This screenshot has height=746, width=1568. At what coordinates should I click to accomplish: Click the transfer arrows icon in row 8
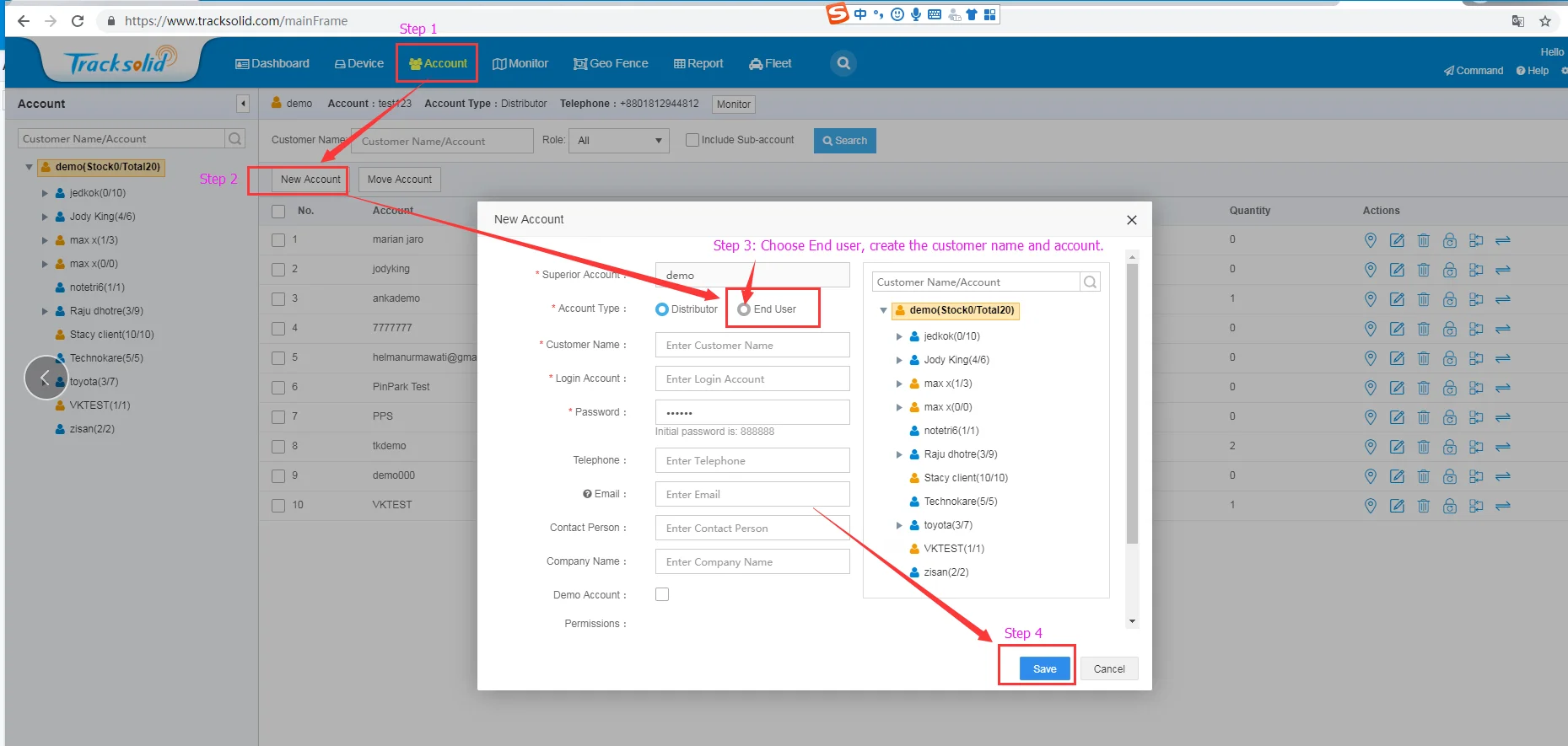[x=1502, y=447]
